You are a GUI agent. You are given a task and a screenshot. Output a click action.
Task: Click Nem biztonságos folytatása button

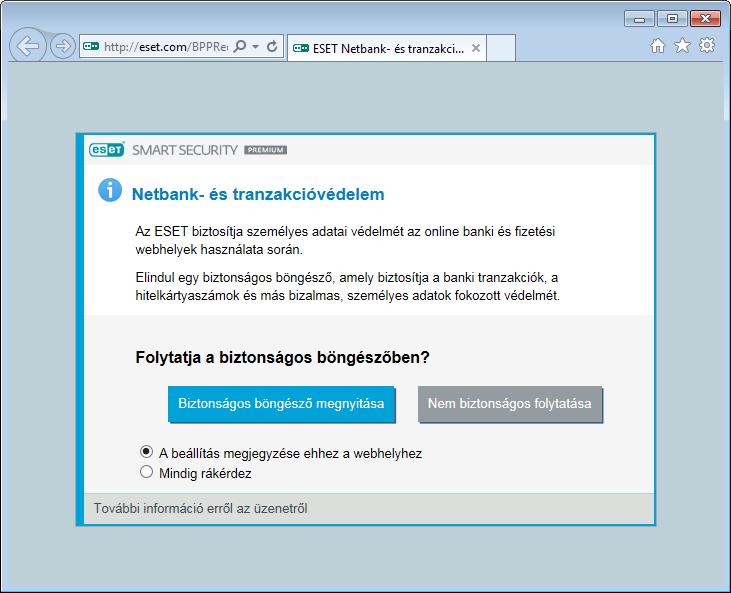(510, 404)
